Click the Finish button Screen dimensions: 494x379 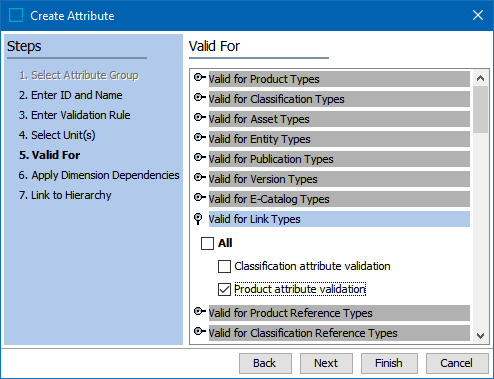pyautogui.click(x=389, y=363)
